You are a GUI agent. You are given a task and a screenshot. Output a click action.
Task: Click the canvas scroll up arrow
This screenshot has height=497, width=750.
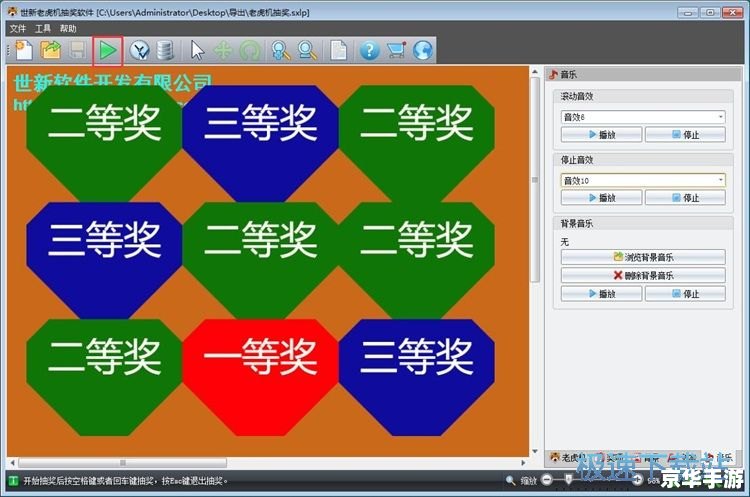coord(535,72)
